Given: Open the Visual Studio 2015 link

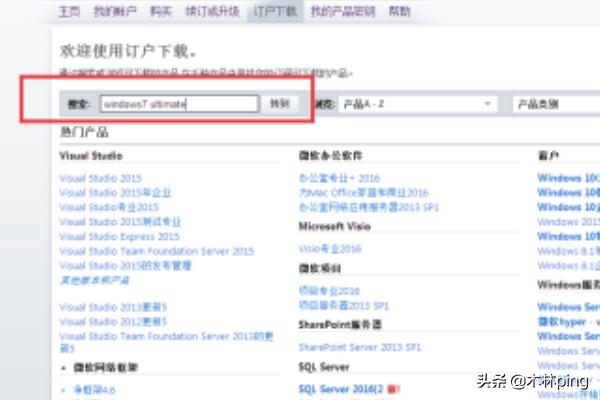Looking at the screenshot, I should point(100,178).
